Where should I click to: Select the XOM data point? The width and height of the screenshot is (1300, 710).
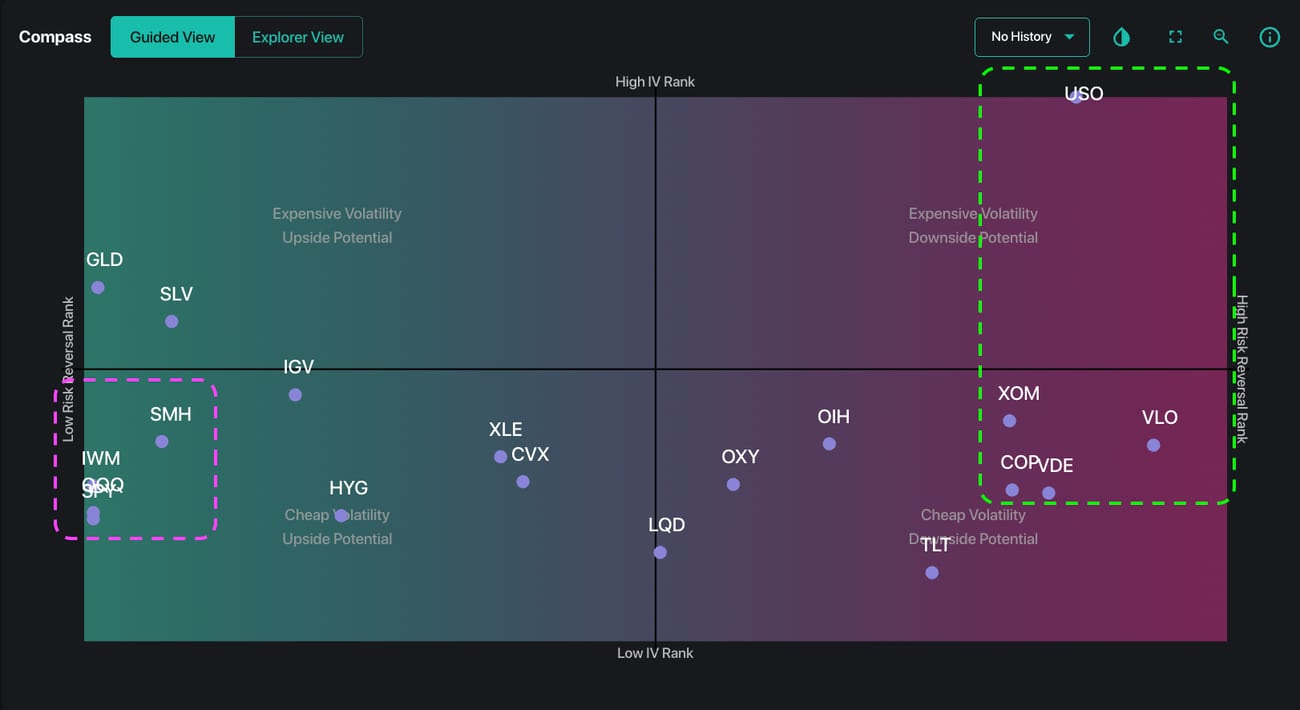(1009, 421)
